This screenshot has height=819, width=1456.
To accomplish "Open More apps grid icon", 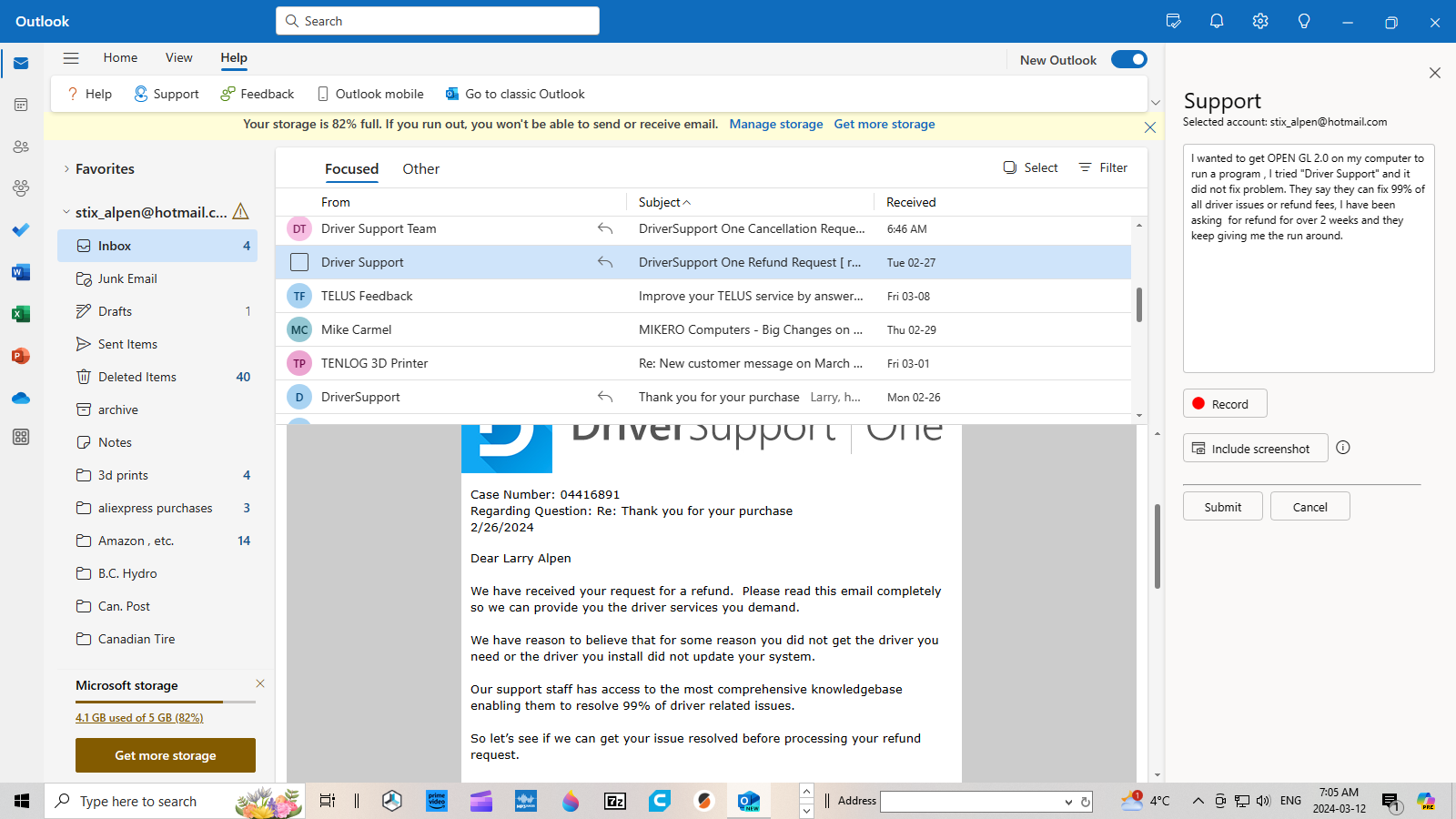I will 21,437.
